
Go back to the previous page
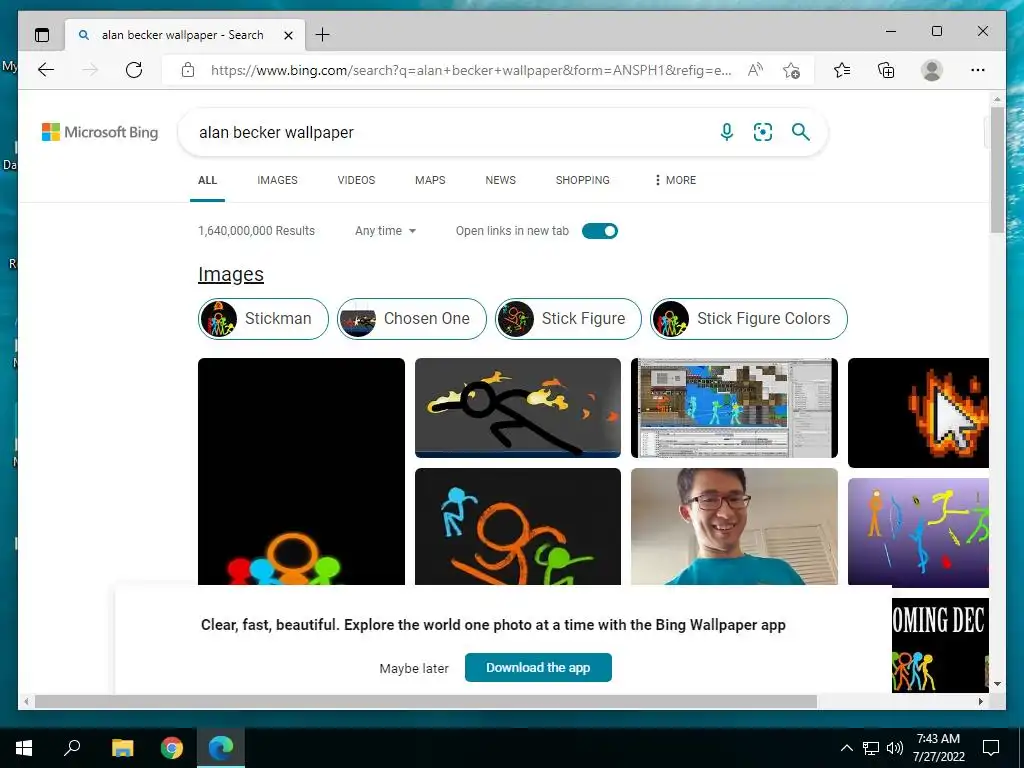[46, 70]
